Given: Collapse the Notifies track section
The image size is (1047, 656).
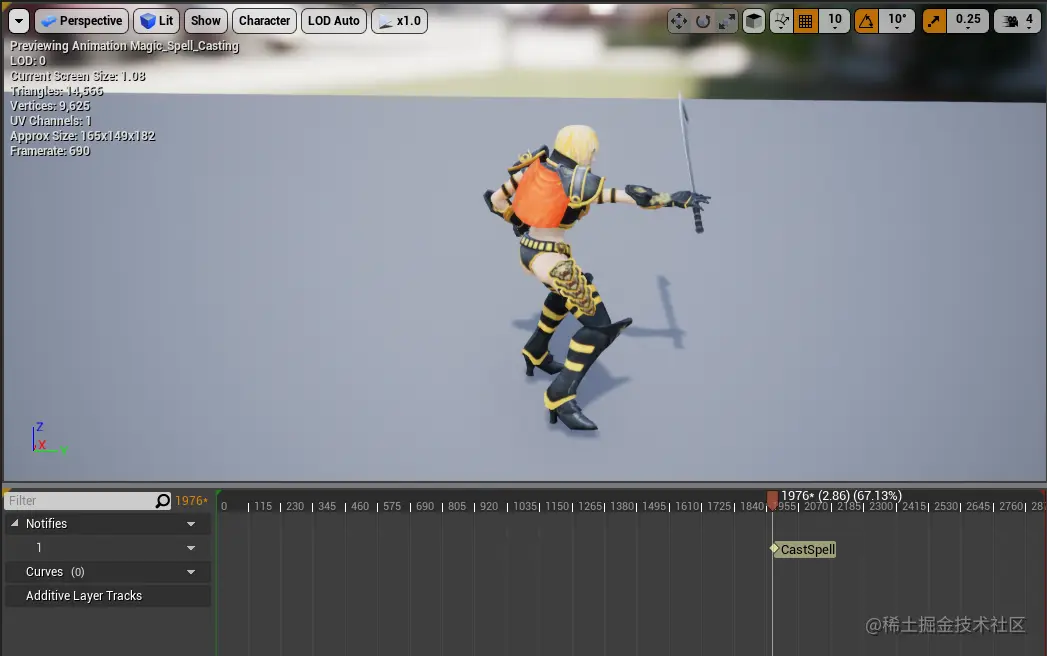Looking at the screenshot, I should point(15,524).
